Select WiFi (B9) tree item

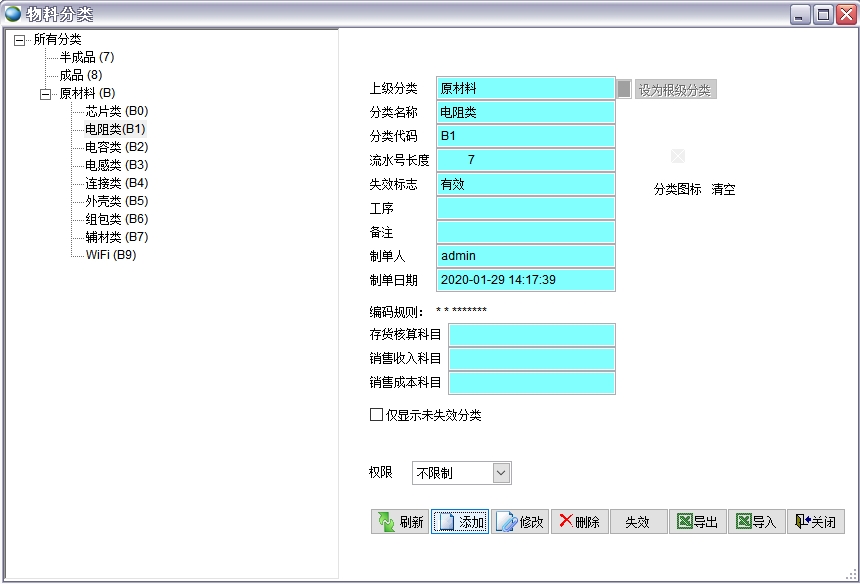(110, 255)
